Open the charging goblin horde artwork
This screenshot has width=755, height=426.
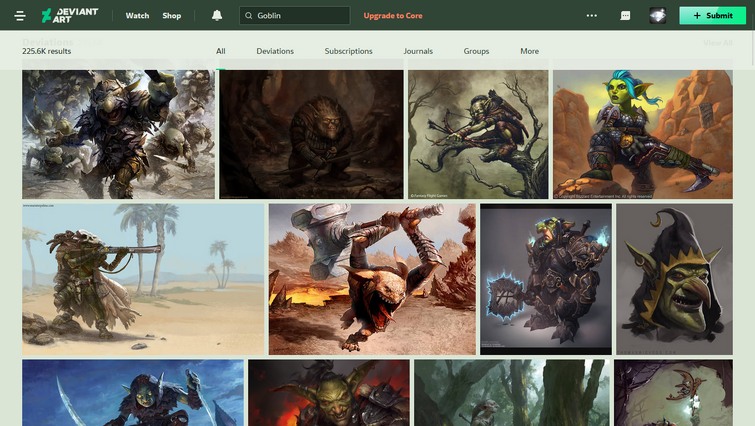click(x=118, y=134)
